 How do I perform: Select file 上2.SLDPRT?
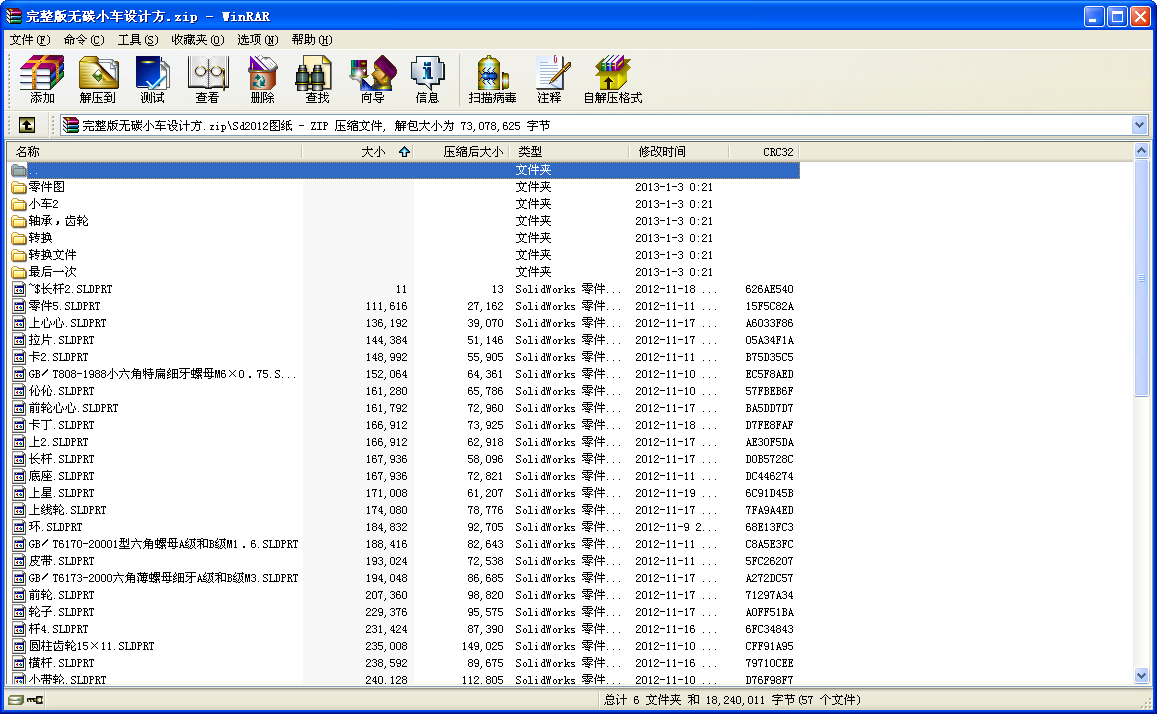pyautogui.click(x=404, y=442)
